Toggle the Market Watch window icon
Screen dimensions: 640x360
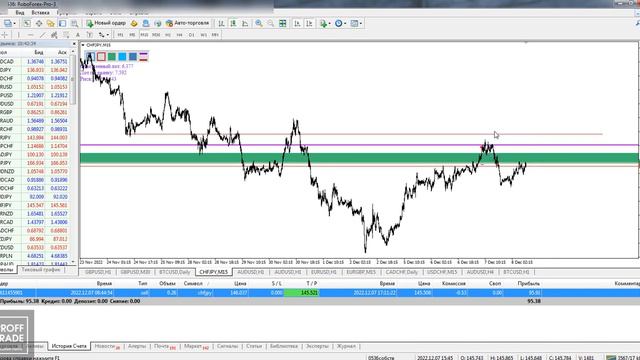click(x=27, y=23)
